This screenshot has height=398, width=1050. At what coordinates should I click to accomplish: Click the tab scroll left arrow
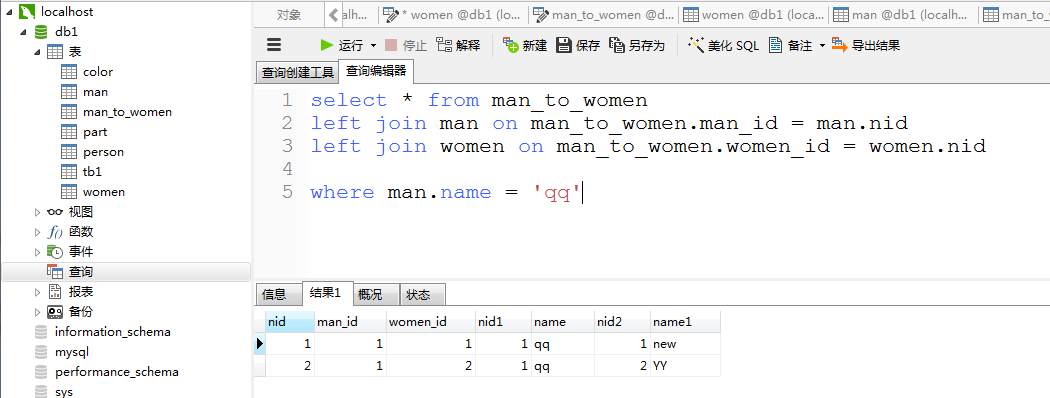point(334,15)
